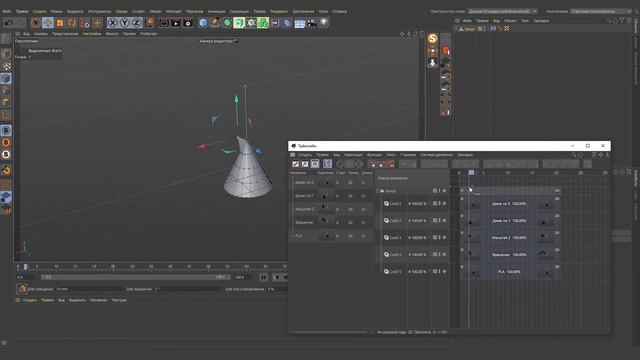The image size is (640, 360).
Task: Open the Камеры menu in viewport
Action: 41,34
